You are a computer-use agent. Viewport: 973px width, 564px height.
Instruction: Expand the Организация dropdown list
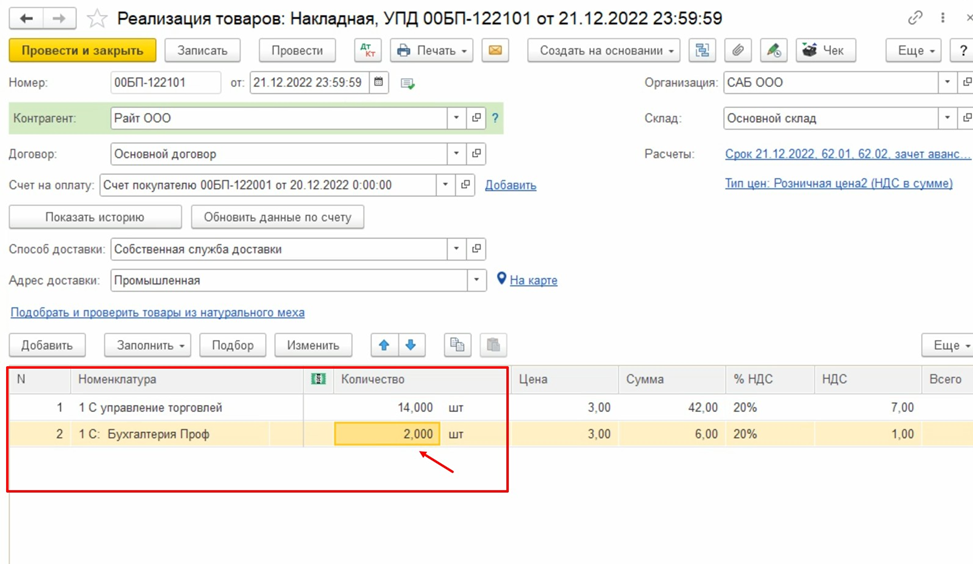pos(947,83)
